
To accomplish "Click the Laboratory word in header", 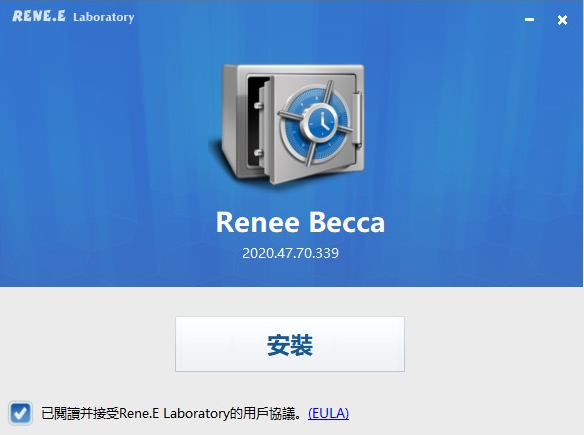I will coord(104,17).
